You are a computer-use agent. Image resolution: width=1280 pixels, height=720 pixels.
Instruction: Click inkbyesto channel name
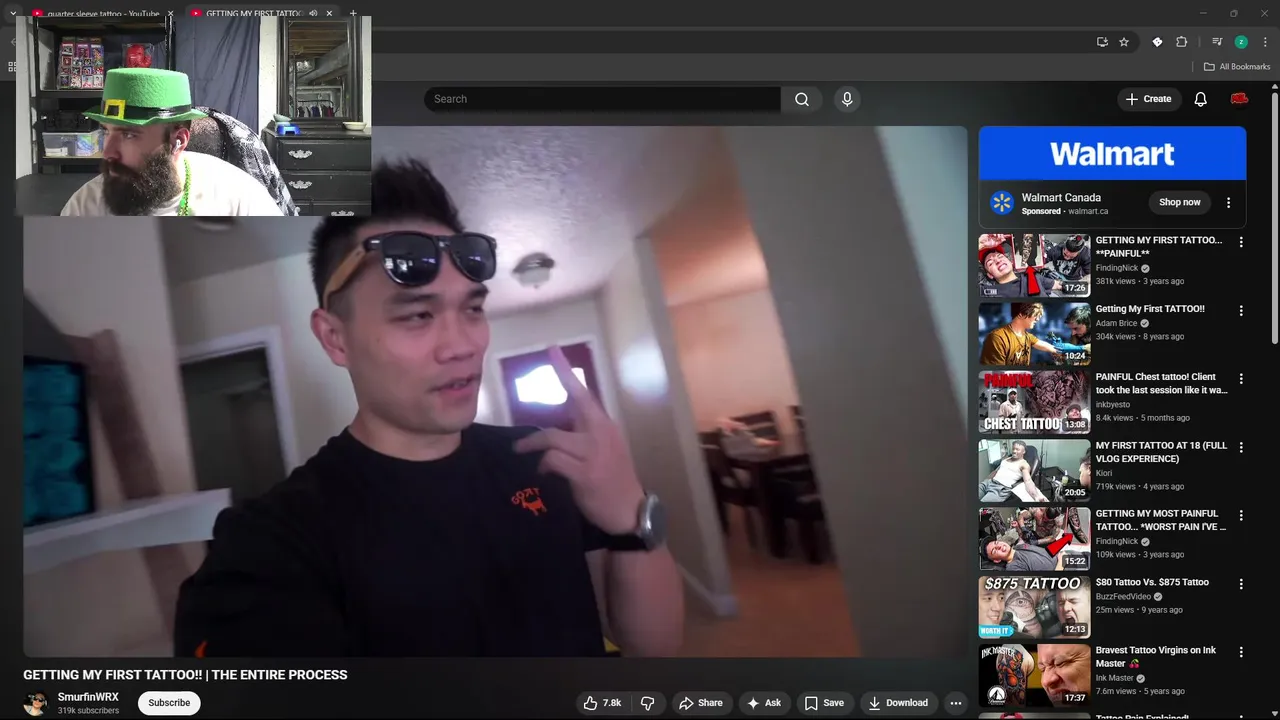(x=1115, y=404)
